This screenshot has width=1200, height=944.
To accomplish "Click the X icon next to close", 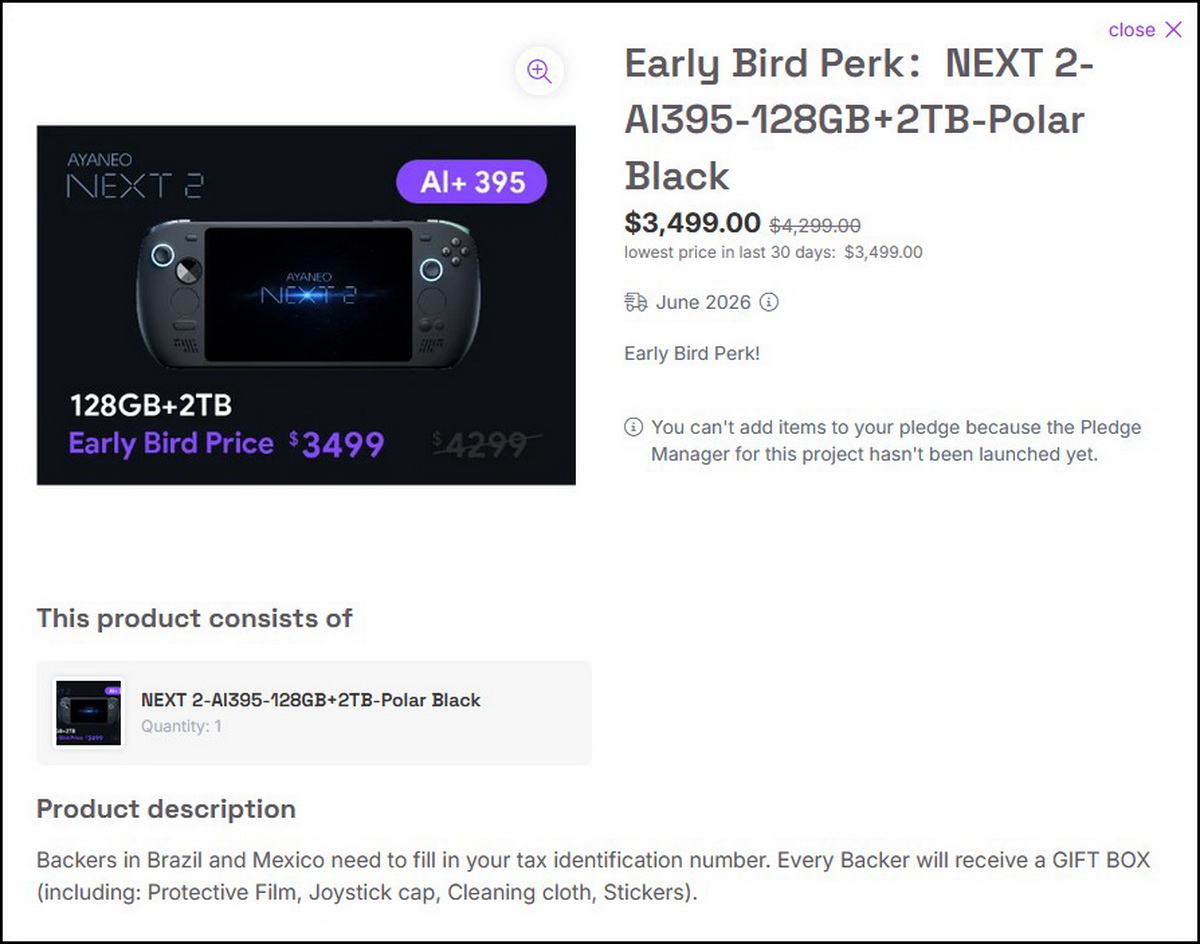I will point(1173,30).
